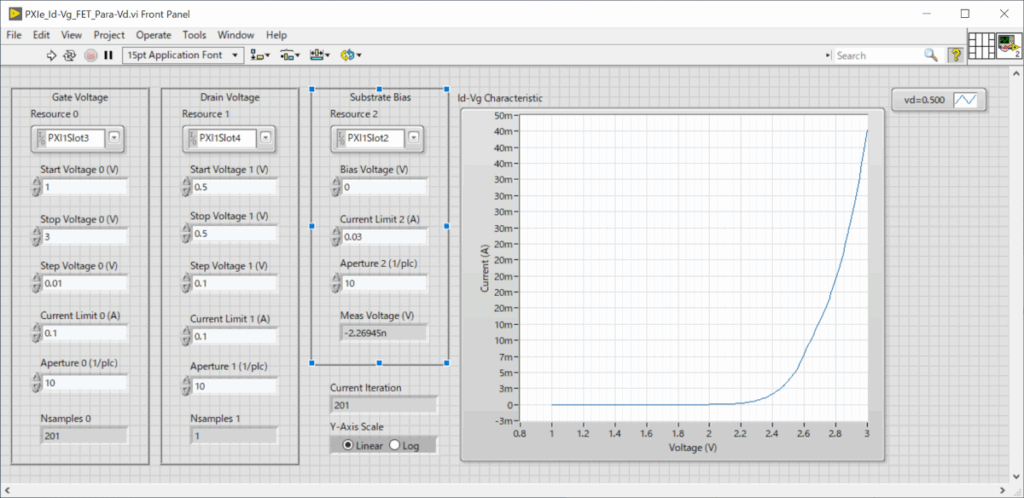Image resolution: width=1024 pixels, height=498 pixels.
Task: Open the Reorder tool in toolbar
Action: (x=350, y=55)
